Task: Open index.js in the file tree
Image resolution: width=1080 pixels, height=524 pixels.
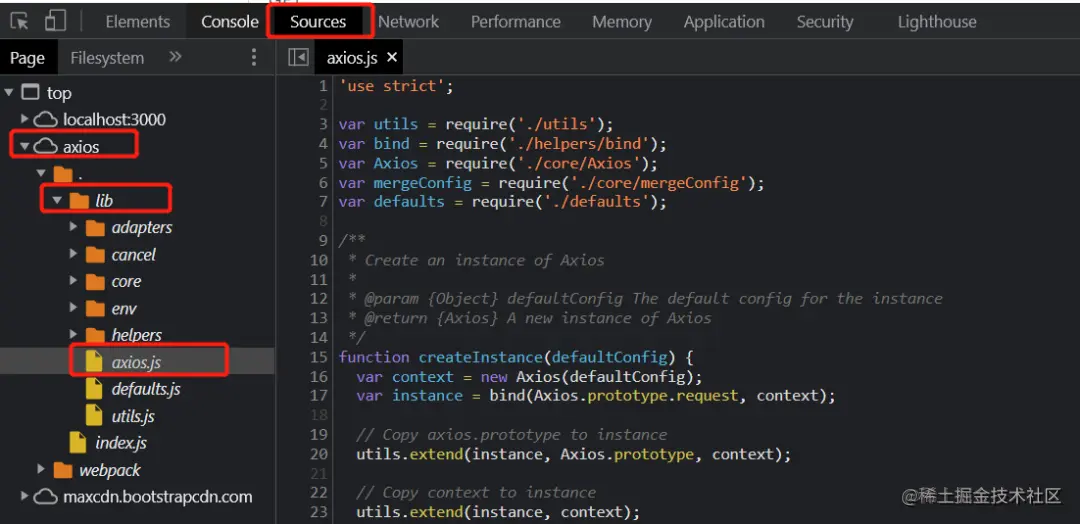Action: point(121,443)
